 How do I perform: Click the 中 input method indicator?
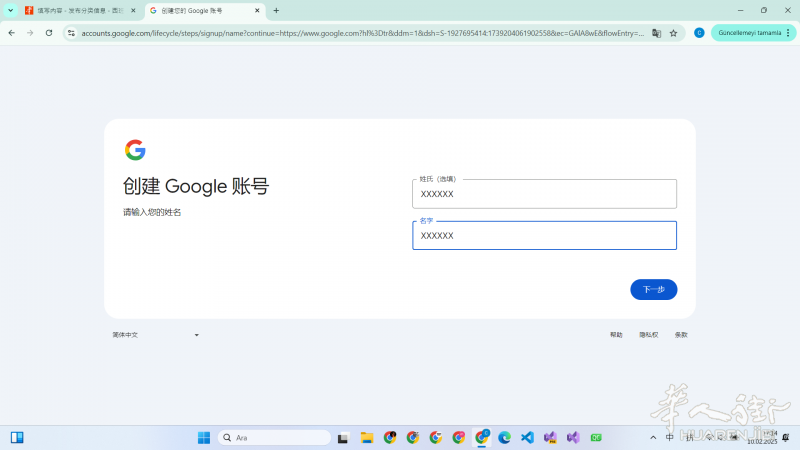click(x=670, y=438)
